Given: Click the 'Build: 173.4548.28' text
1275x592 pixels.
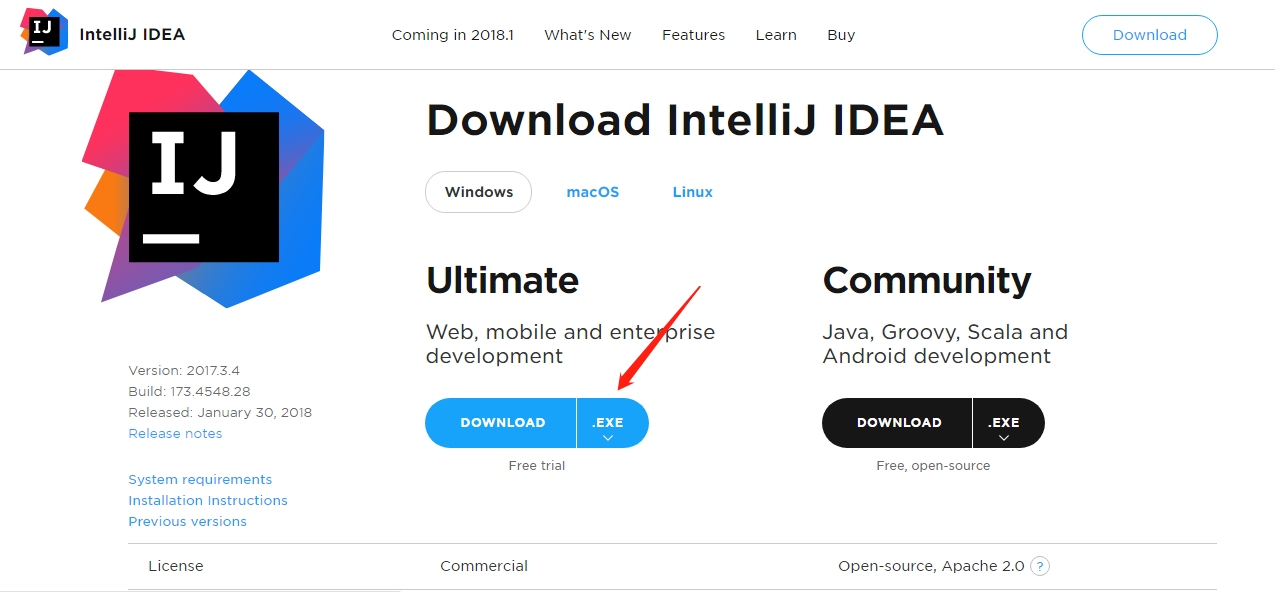Looking at the screenshot, I should click(x=189, y=391).
